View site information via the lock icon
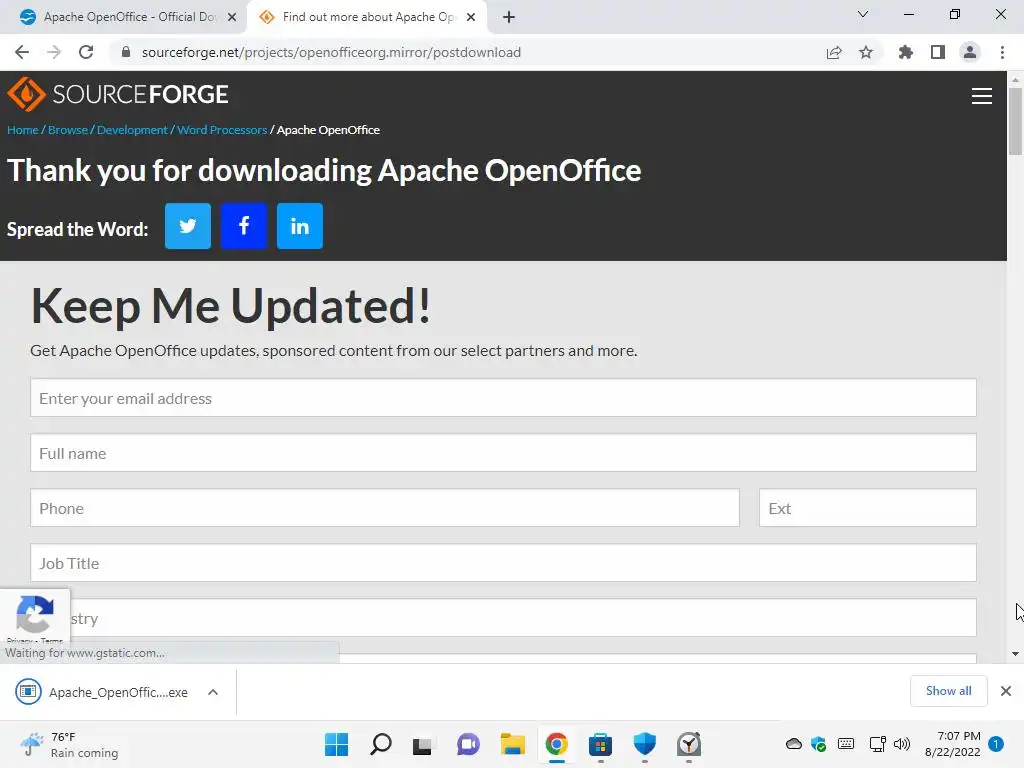 point(126,52)
